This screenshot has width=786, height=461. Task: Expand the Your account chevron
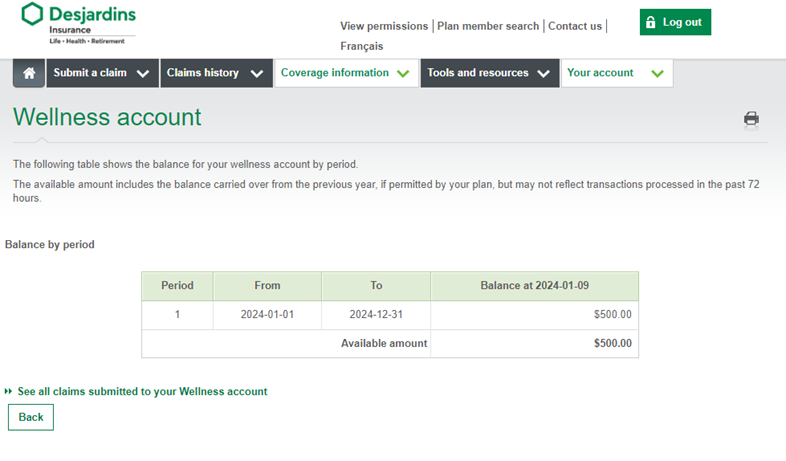[657, 73]
